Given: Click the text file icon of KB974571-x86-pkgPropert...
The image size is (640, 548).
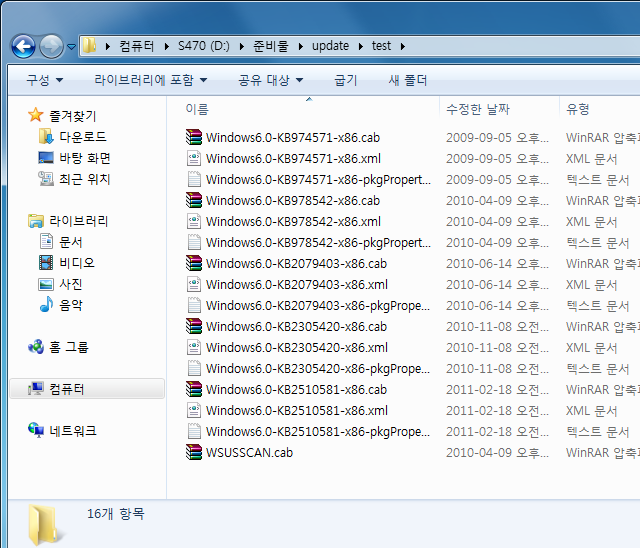Looking at the screenshot, I should coord(194,179).
